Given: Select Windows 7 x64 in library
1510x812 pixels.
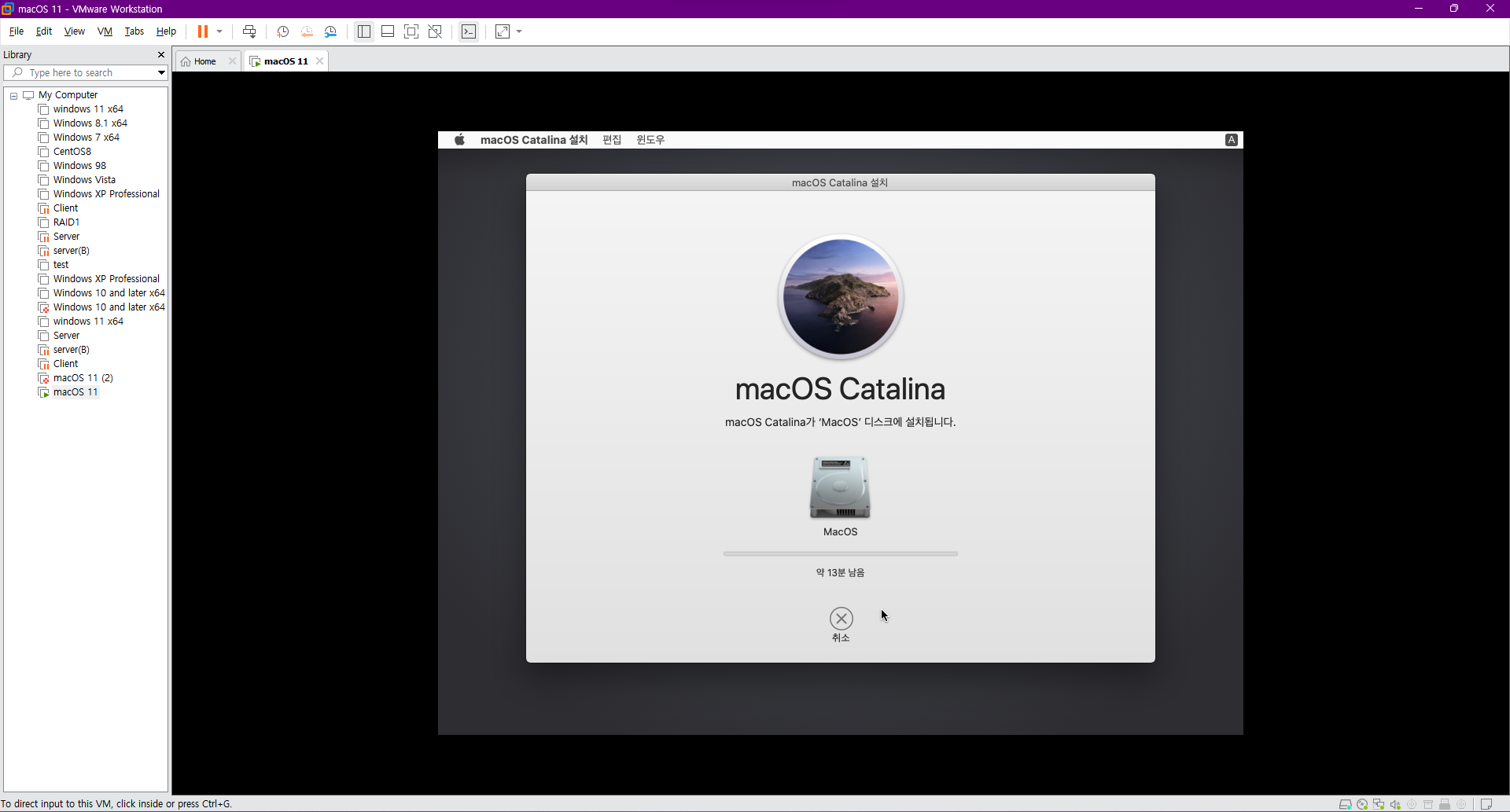Looking at the screenshot, I should click(x=87, y=138).
